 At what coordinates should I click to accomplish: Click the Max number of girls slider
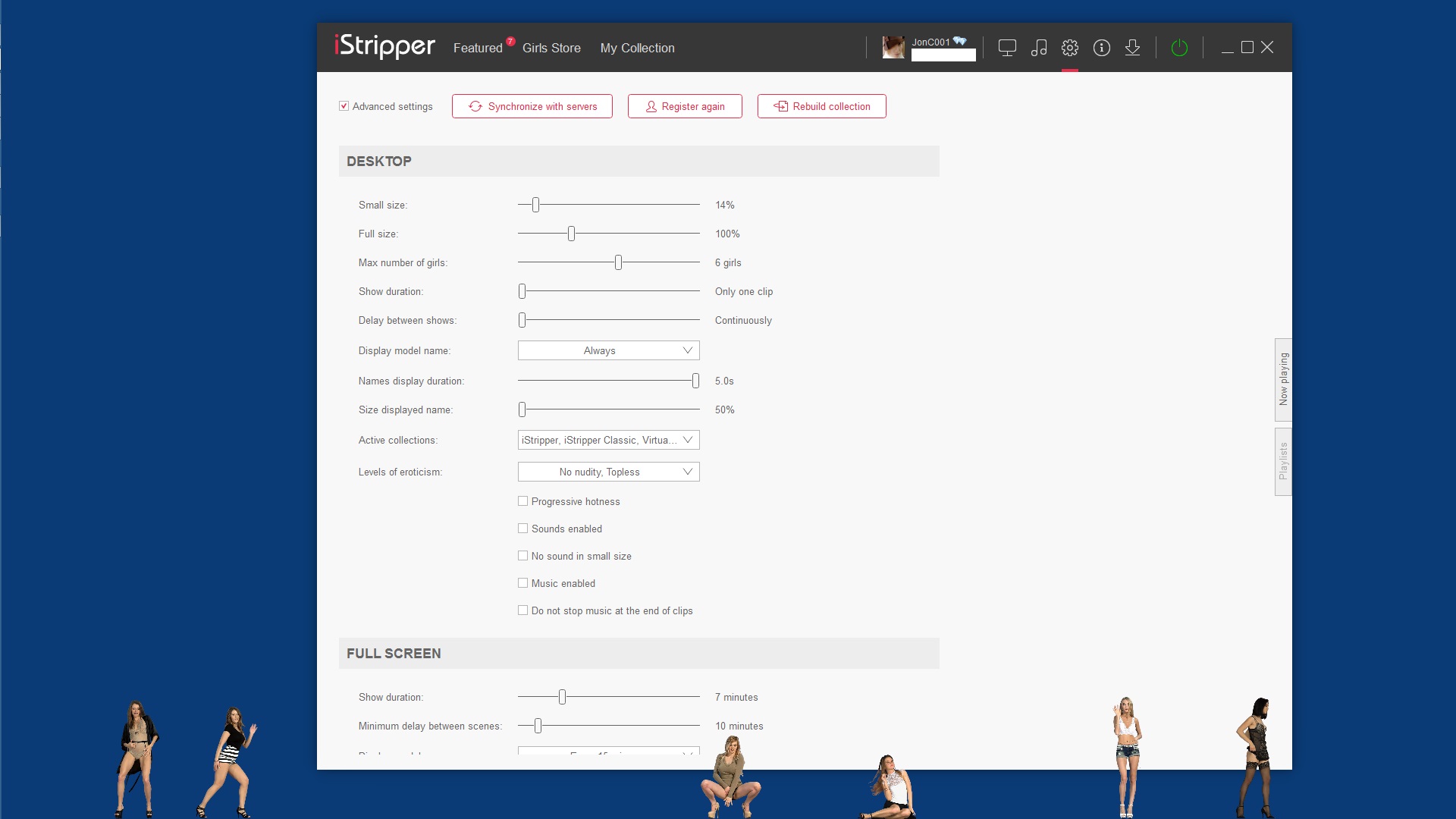click(x=618, y=262)
